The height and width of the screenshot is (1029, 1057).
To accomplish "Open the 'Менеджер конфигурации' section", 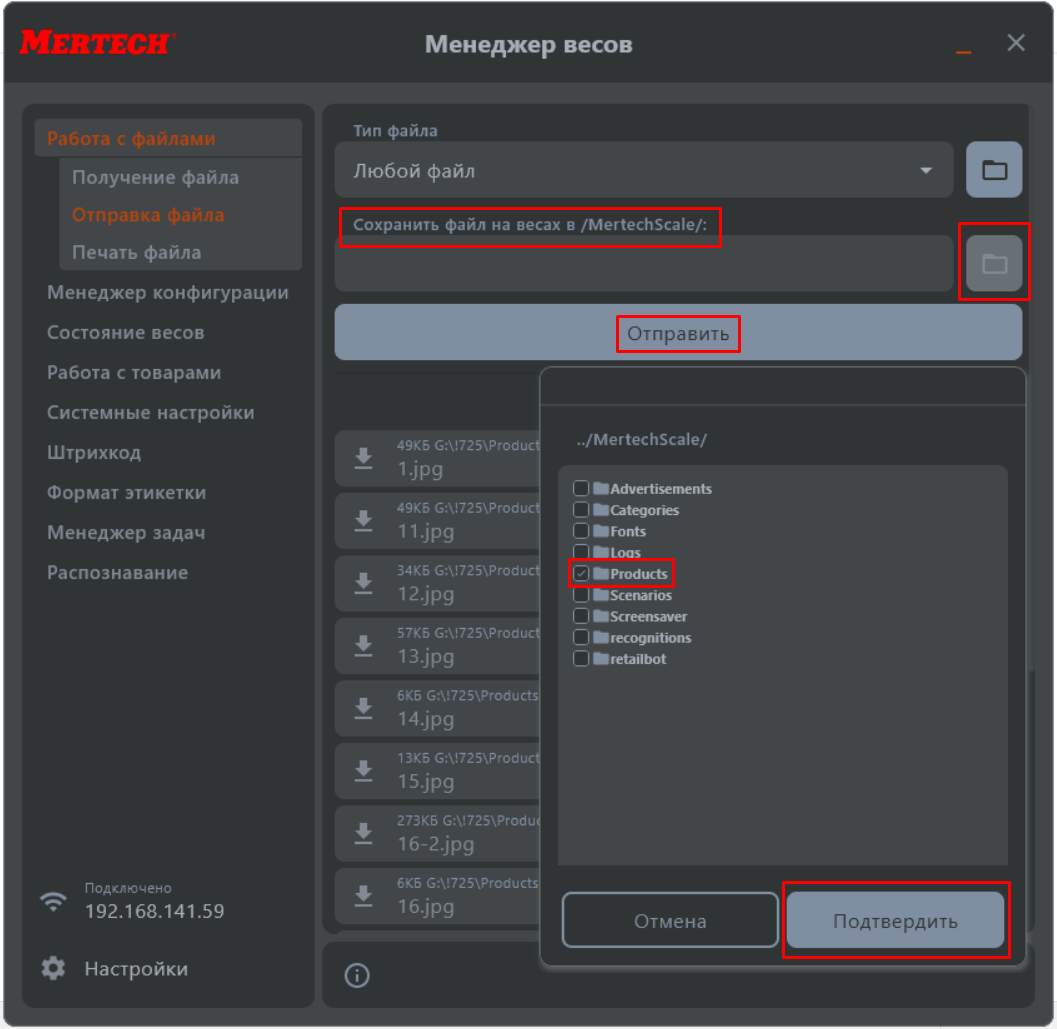I will (167, 293).
